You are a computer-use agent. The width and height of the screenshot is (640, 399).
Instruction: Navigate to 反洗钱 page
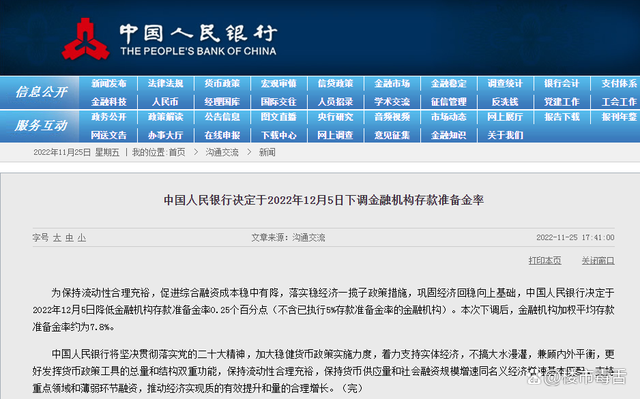click(505, 102)
